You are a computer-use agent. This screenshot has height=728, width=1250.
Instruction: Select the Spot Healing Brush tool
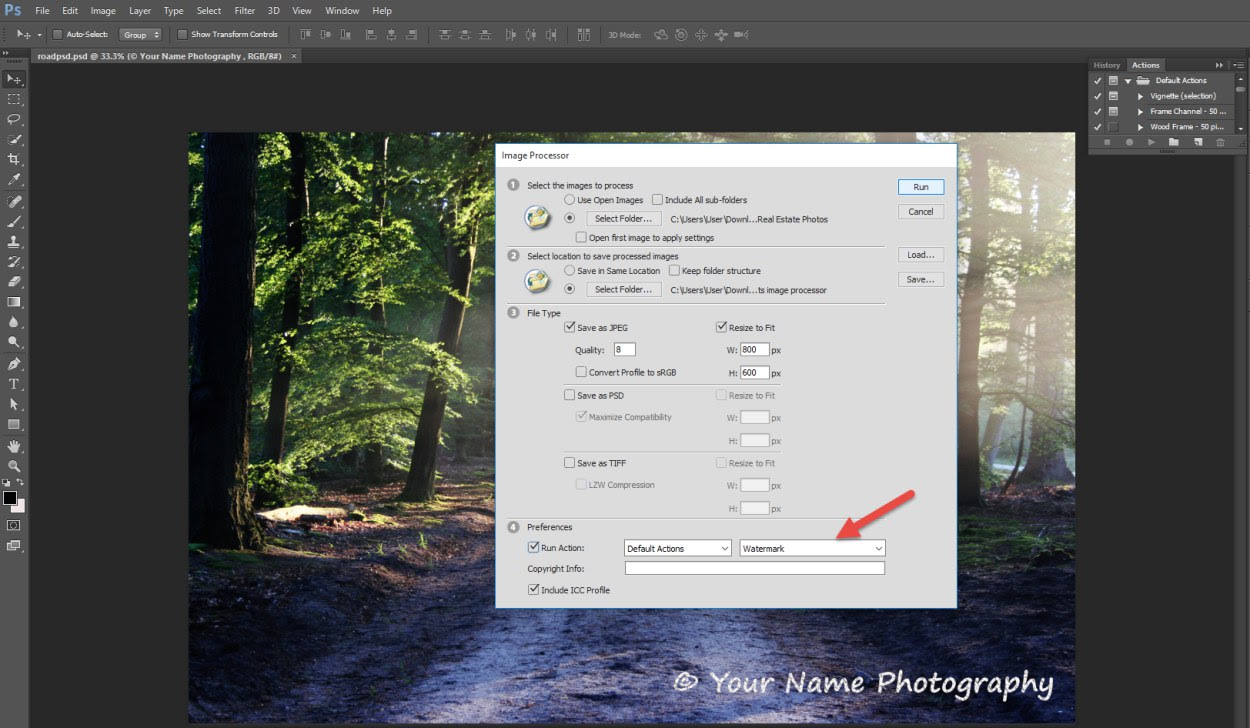point(14,201)
